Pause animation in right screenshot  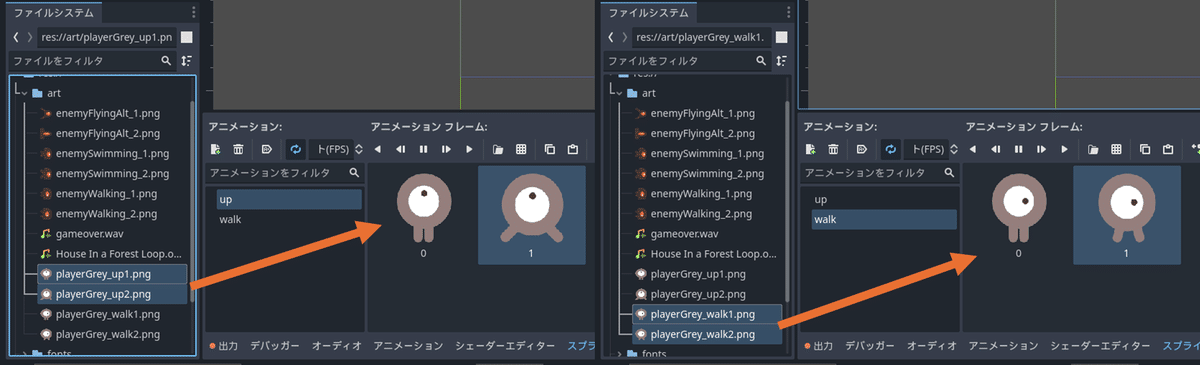click(x=1019, y=149)
